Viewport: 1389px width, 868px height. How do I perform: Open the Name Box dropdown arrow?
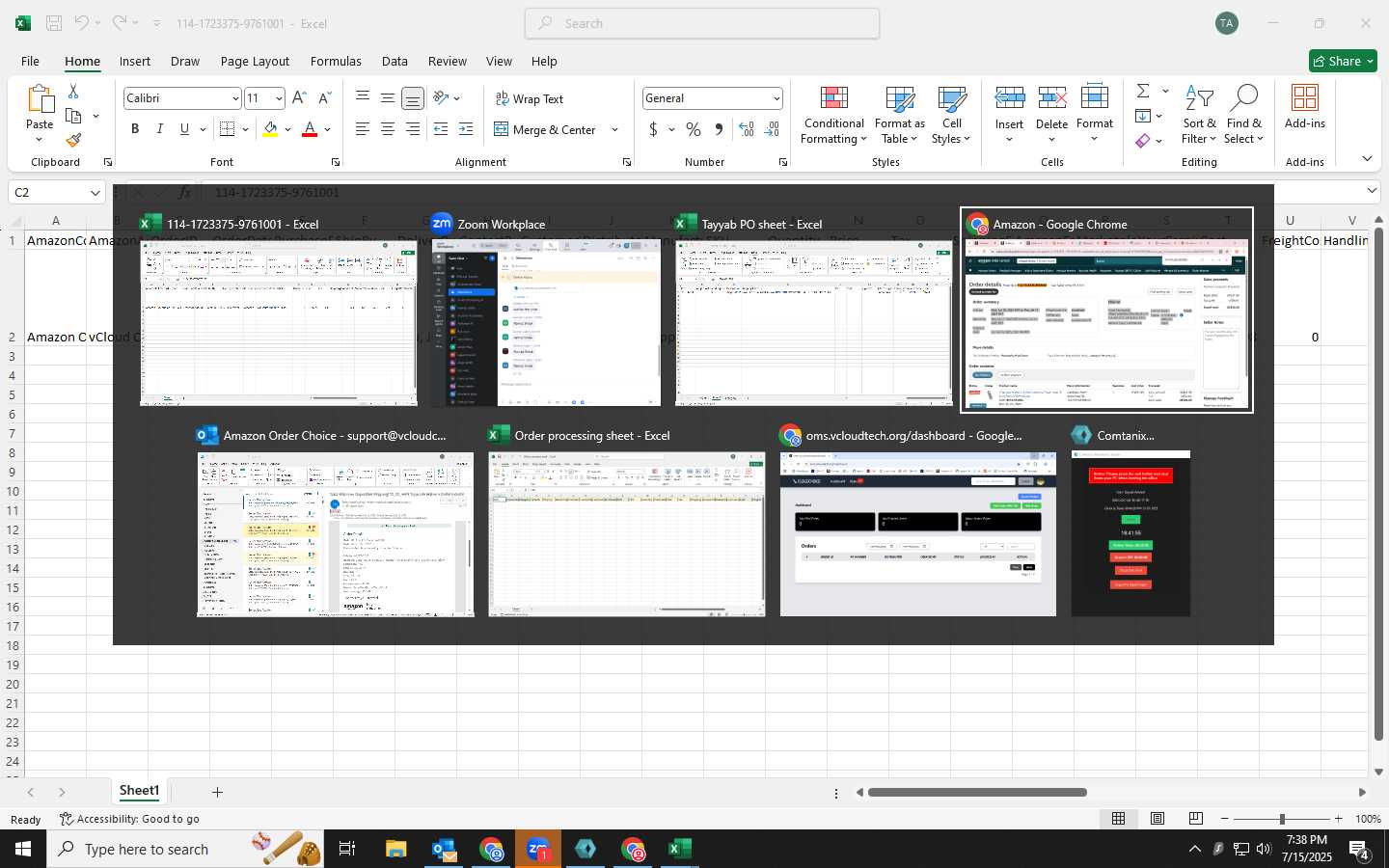pos(95,193)
